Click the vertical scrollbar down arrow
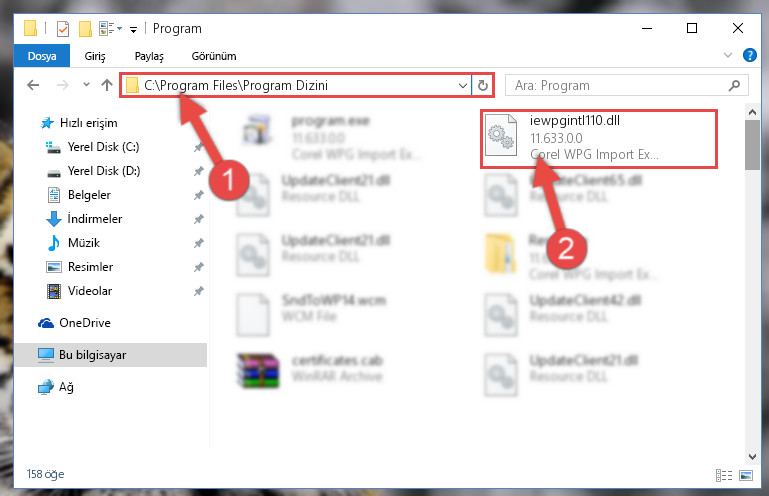Image resolution: width=769 pixels, height=496 pixels. 752,456
